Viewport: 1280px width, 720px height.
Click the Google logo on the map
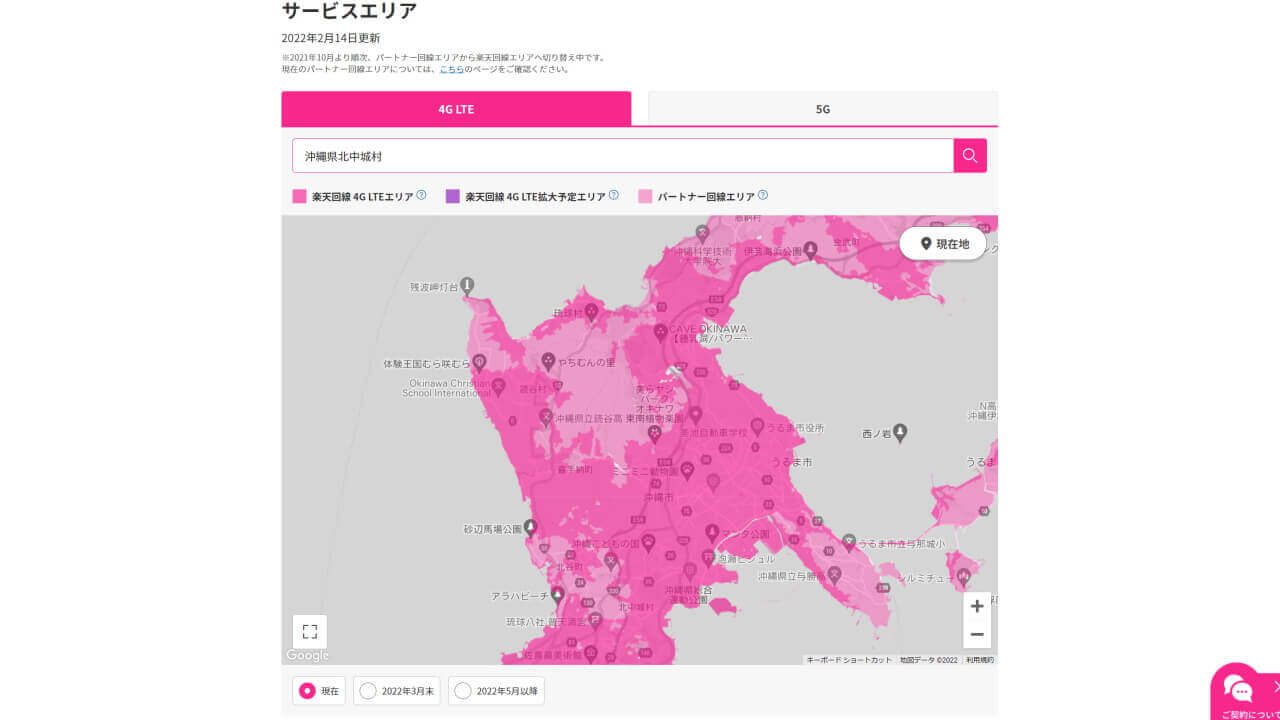pyautogui.click(x=306, y=655)
